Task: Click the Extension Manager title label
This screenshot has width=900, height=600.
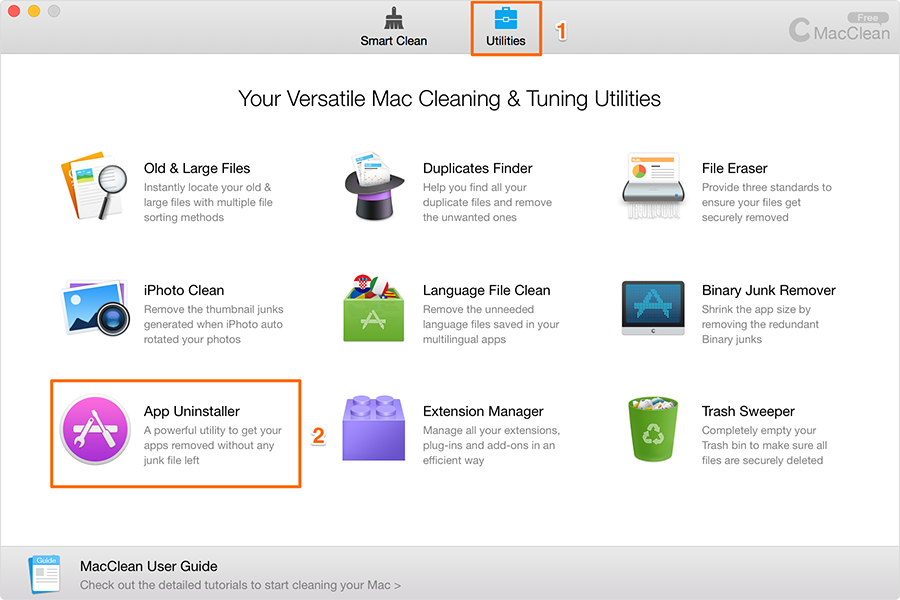Action: (x=483, y=411)
